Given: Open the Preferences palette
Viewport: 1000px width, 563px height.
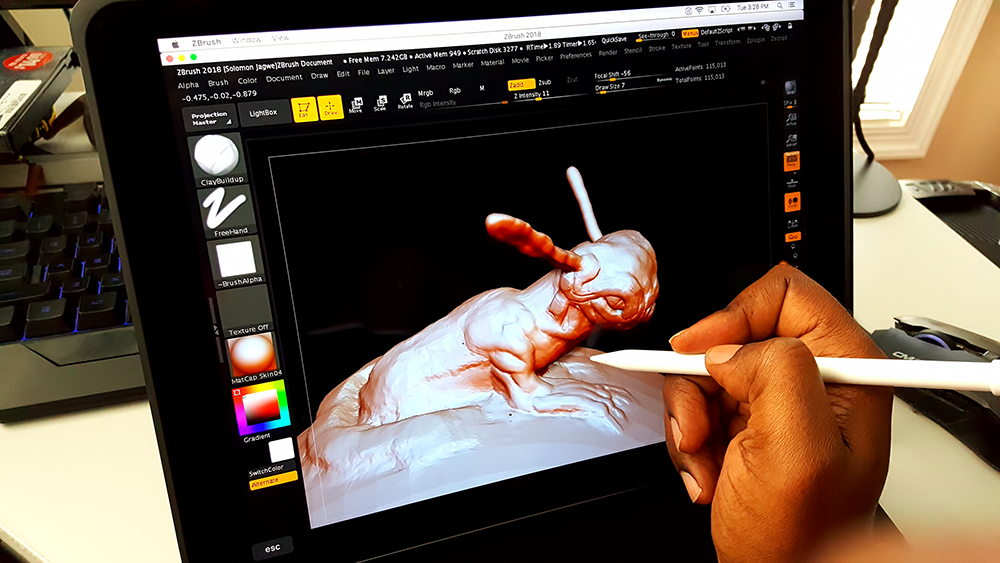Looking at the screenshot, I should (x=576, y=56).
